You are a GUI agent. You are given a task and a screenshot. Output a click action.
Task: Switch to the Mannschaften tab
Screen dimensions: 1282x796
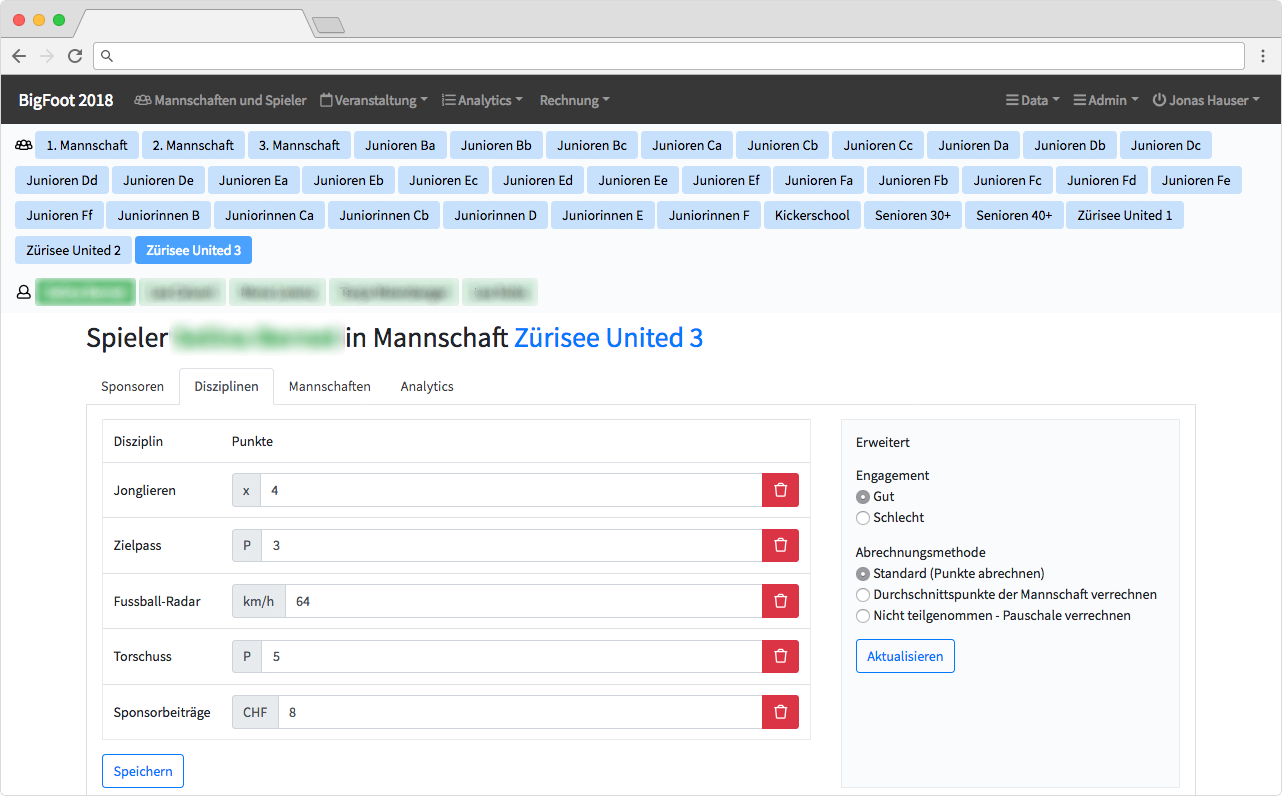point(330,386)
